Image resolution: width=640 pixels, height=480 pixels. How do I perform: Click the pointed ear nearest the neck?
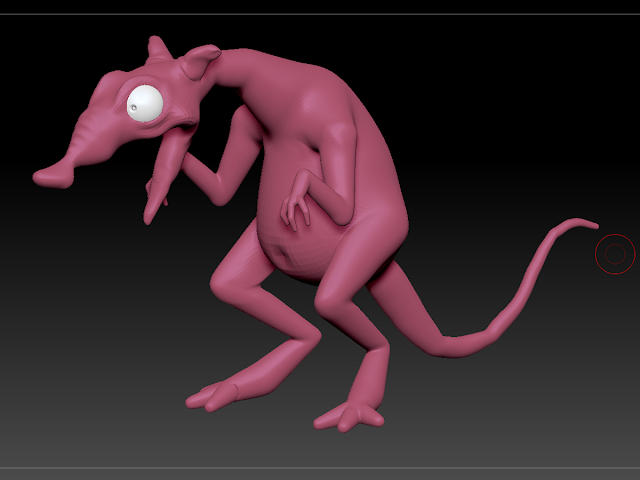click(200, 61)
